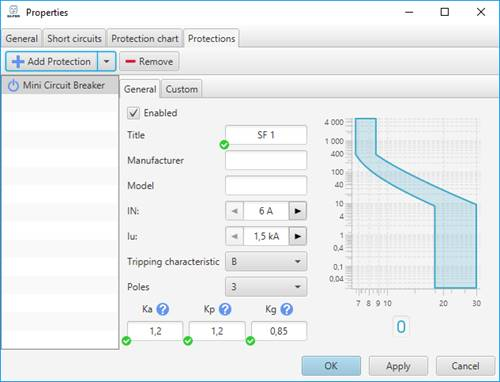
Task: Click the Ka coefficient field
Action: (x=155, y=331)
